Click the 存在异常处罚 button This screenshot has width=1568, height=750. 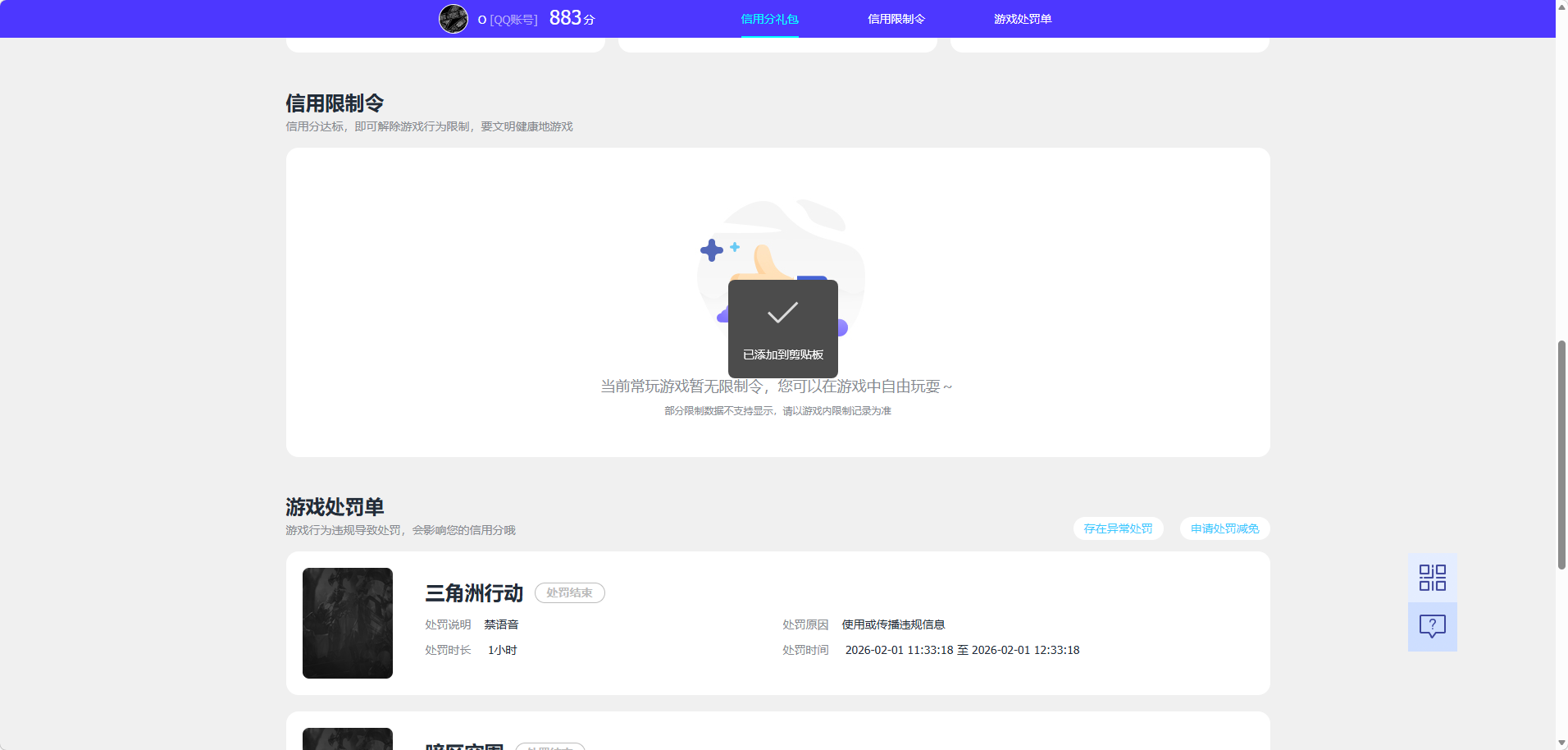click(x=1118, y=528)
